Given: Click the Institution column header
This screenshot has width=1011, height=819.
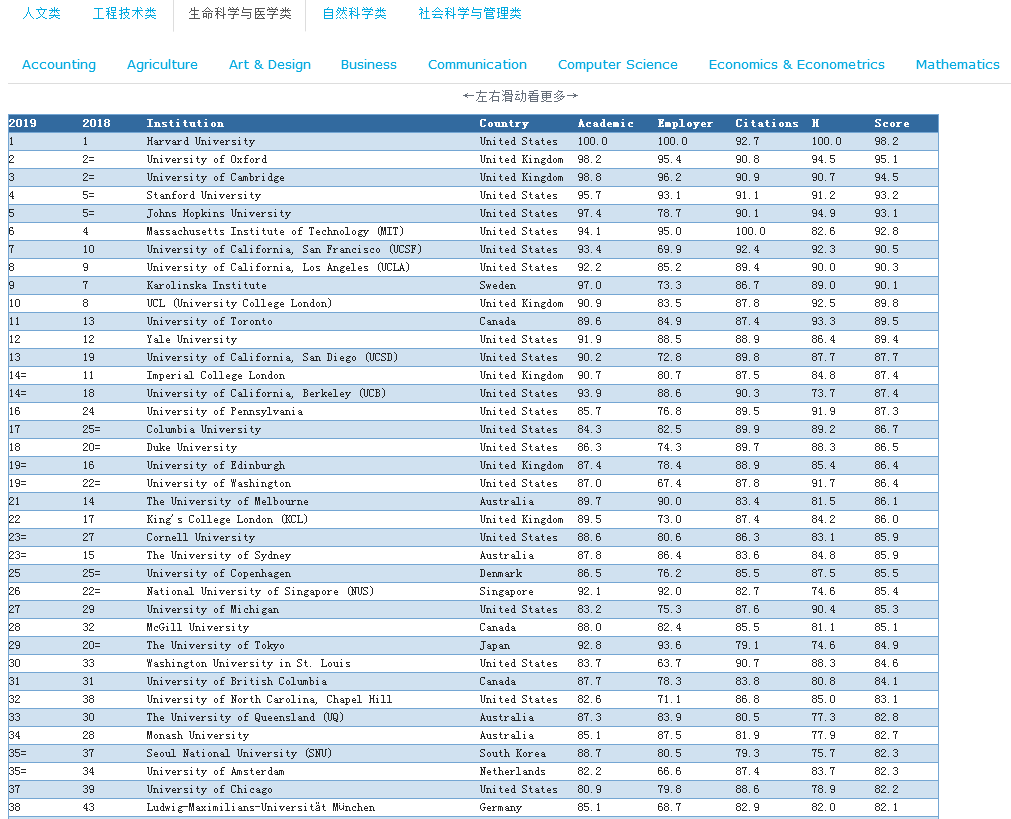Looking at the screenshot, I should point(185,124).
